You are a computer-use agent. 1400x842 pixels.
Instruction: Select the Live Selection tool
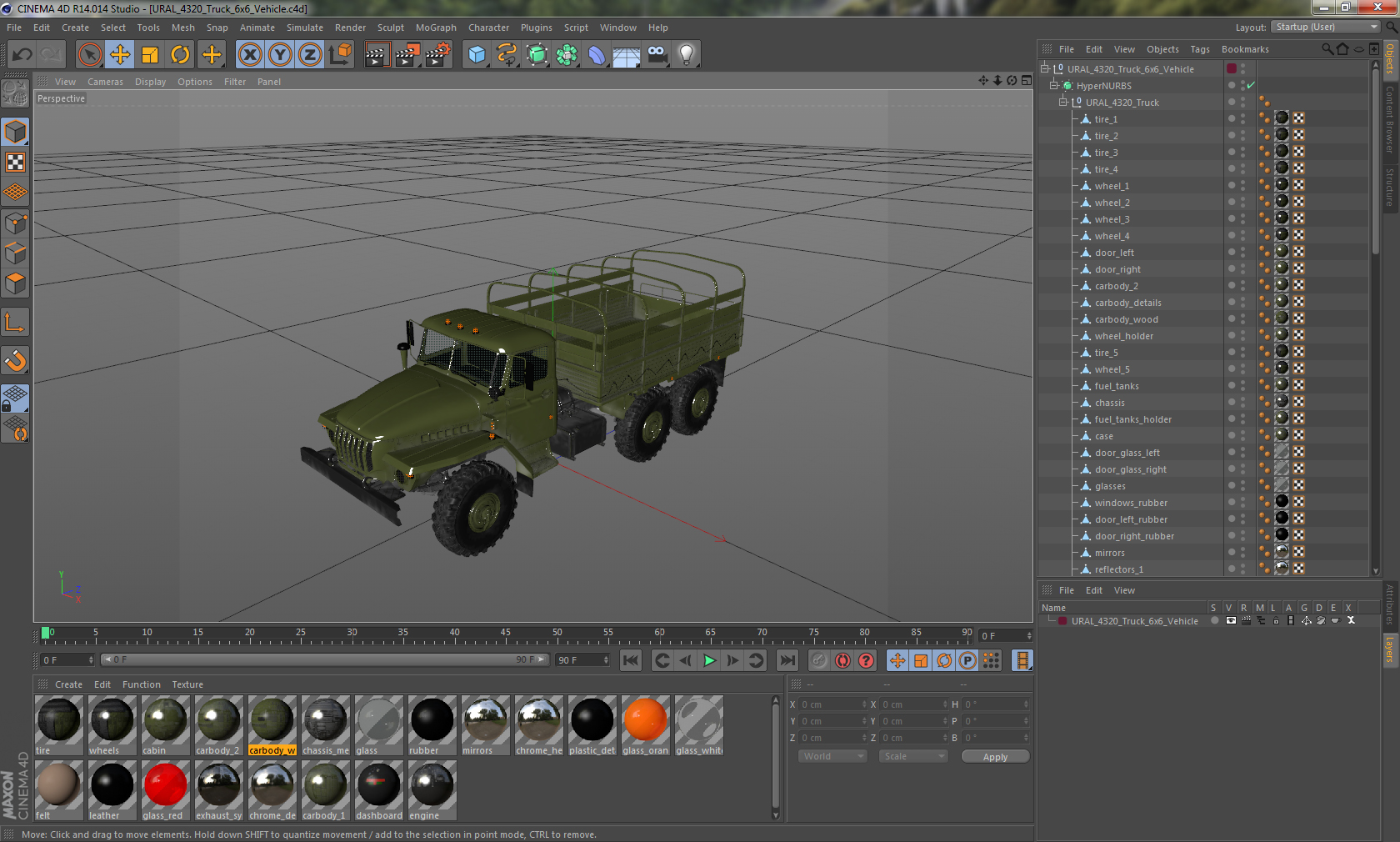[90, 55]
